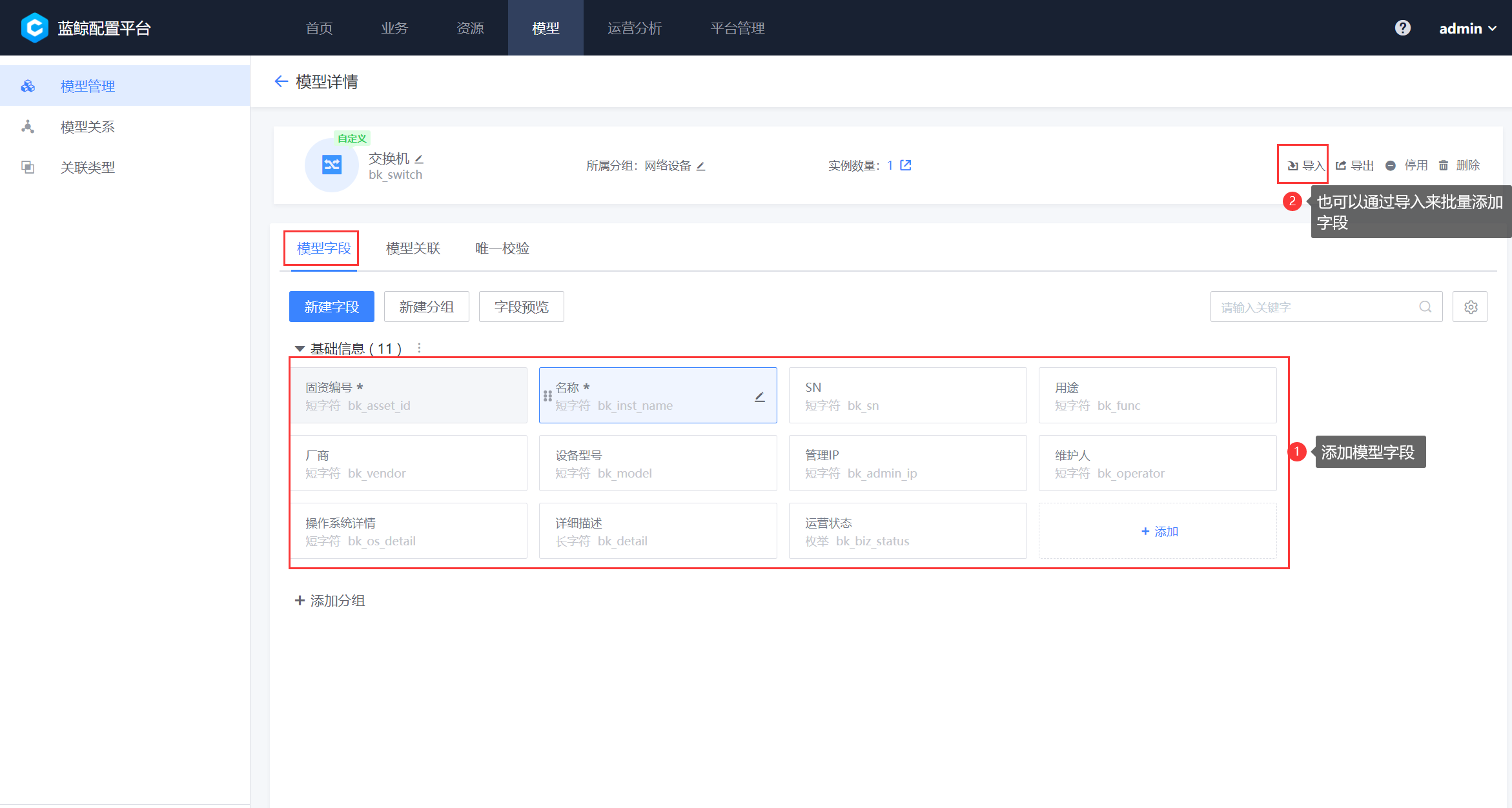Click the switch model icon
This screenshot has width=1512, height=808.
[x=332, y=165]
